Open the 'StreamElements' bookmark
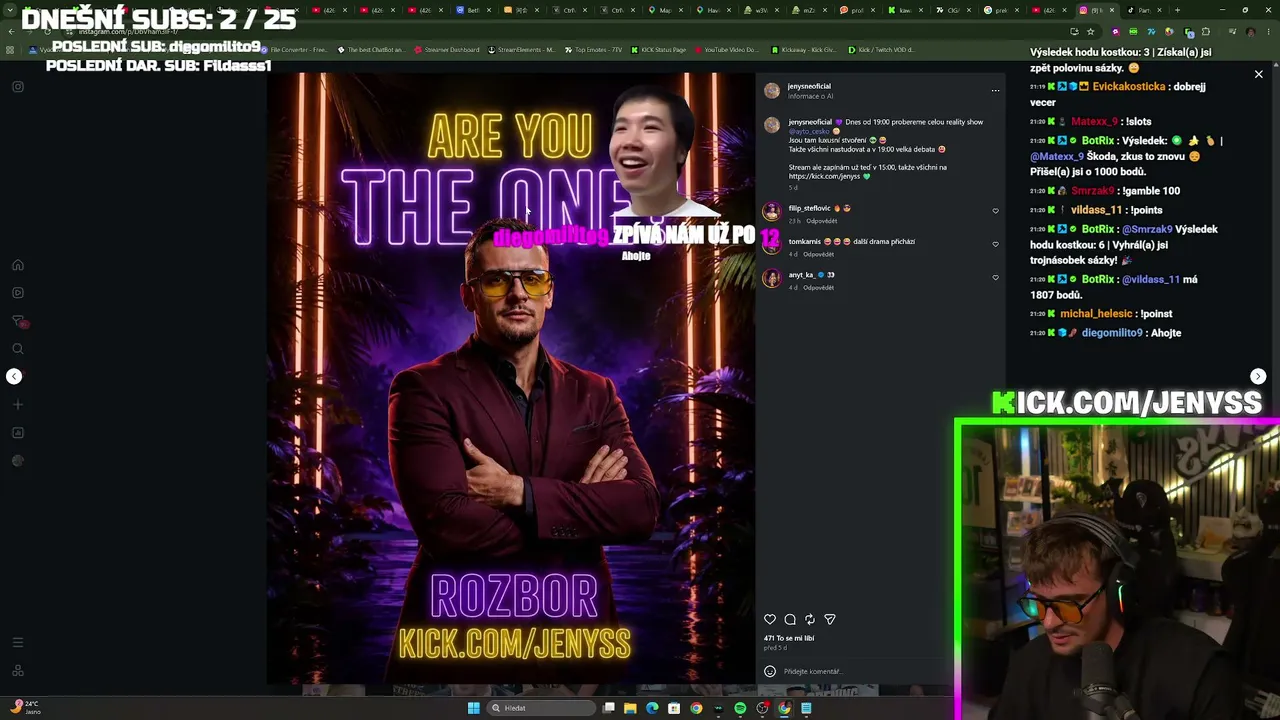 tap(521, 49)
